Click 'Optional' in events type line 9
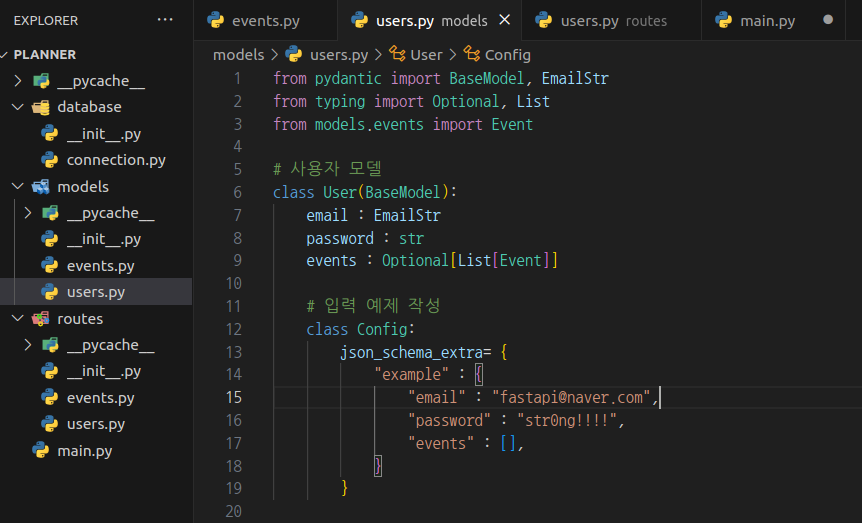862x523 pixels. (415, 261)
